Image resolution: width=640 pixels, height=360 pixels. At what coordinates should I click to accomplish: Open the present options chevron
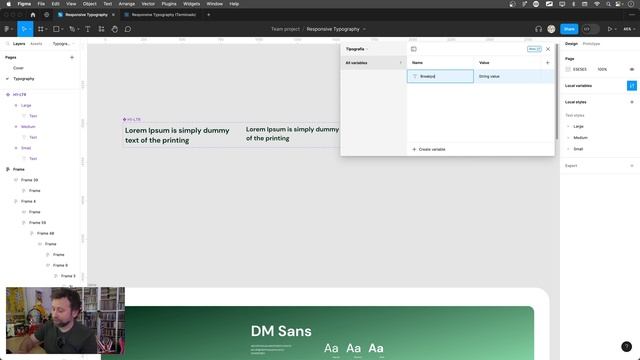616,29
